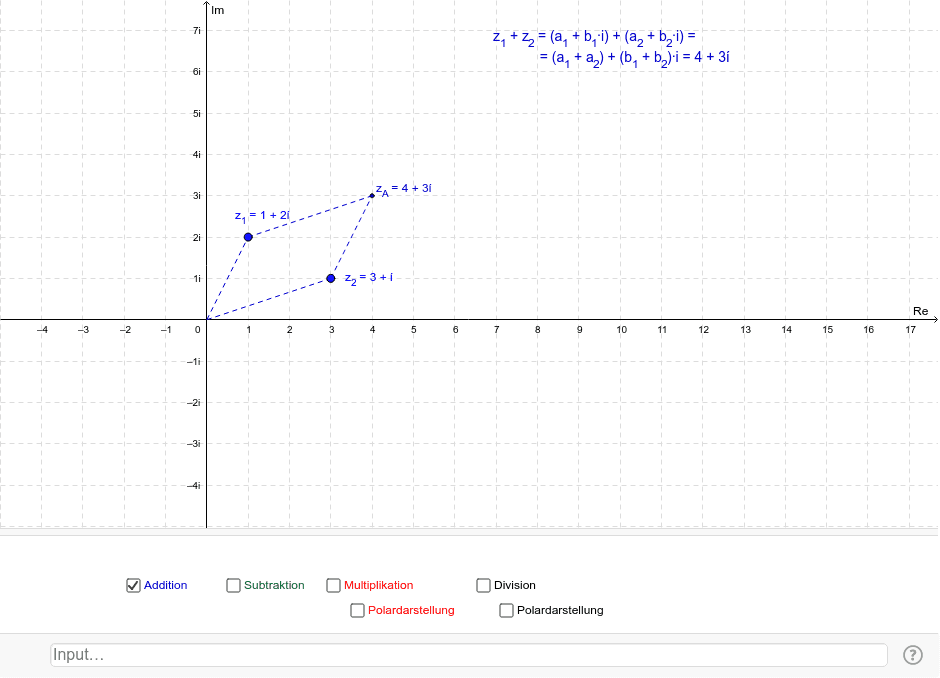Click the 17 tick on the real axis
Image resolution: width=940 pixels, height=678 pixels.
[911, 330]
